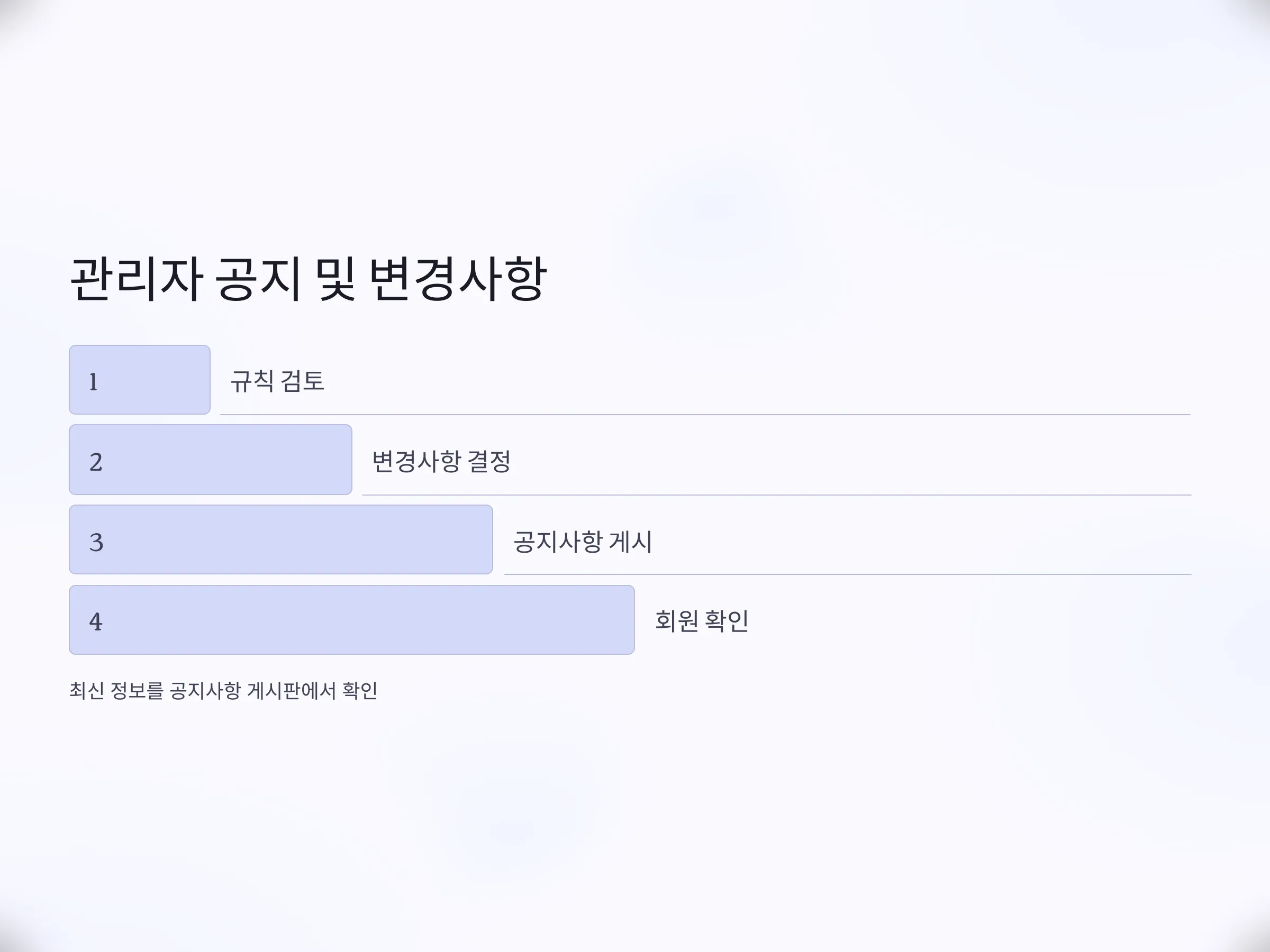The width and height of the screenshot is (1270, 952).
Task: Select the step bar numbered 2
Action: pos(210,460)
